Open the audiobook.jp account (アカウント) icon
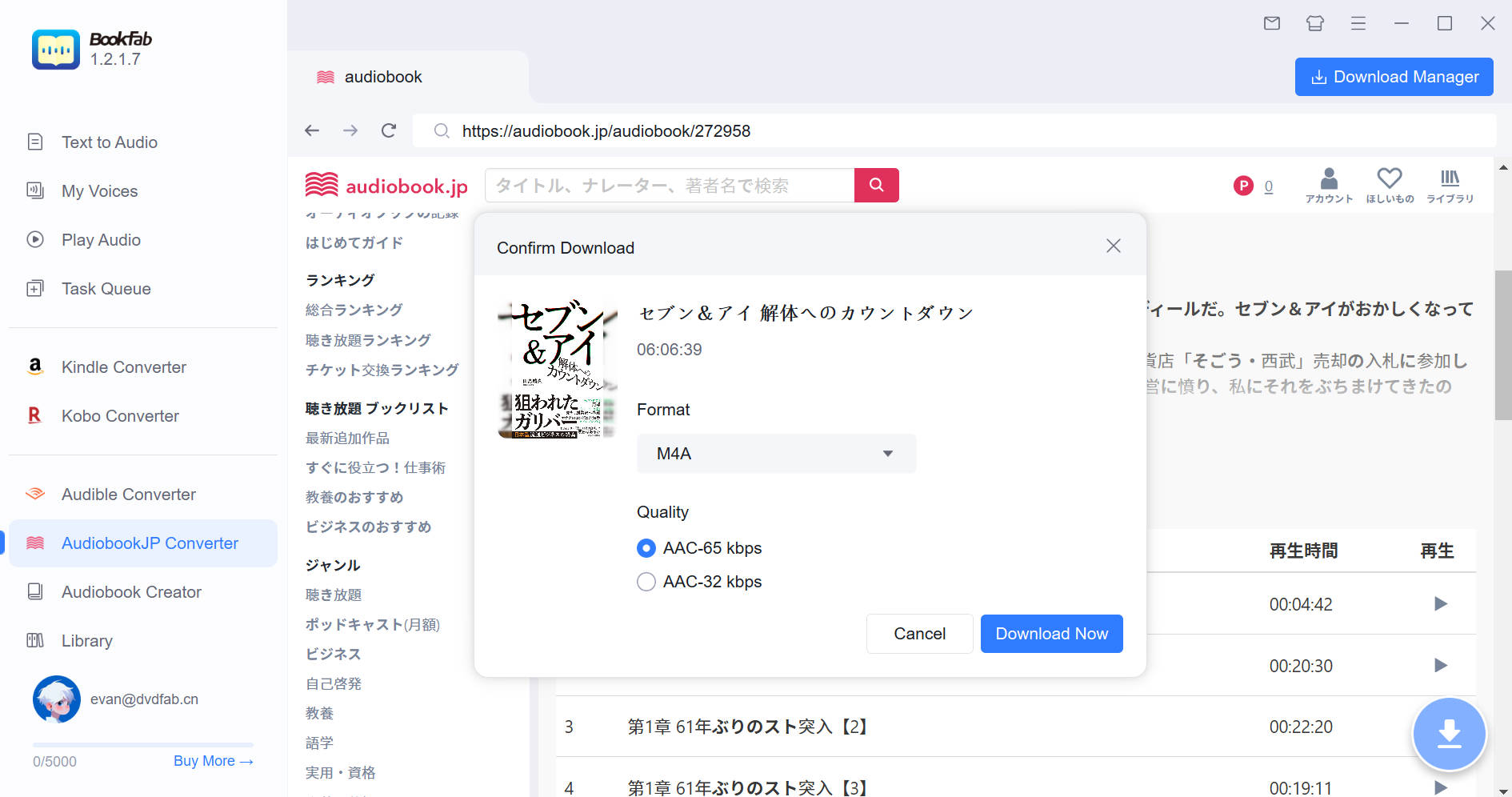 (1328, 184)
